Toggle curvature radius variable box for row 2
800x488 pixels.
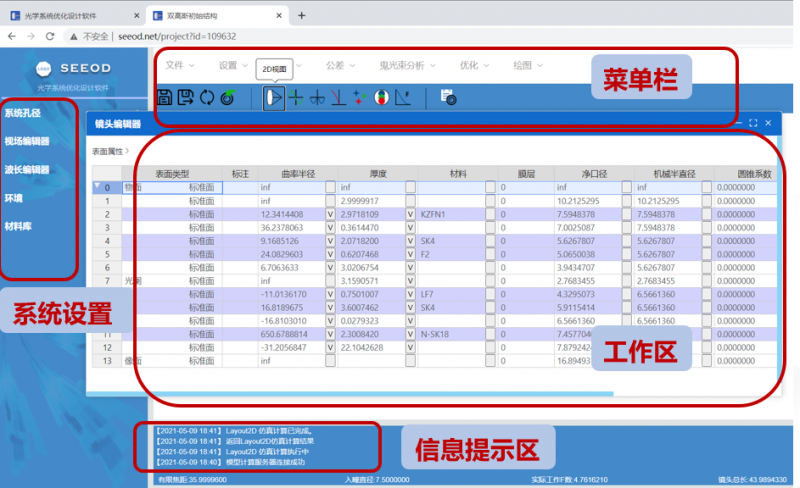click(331, 214)
